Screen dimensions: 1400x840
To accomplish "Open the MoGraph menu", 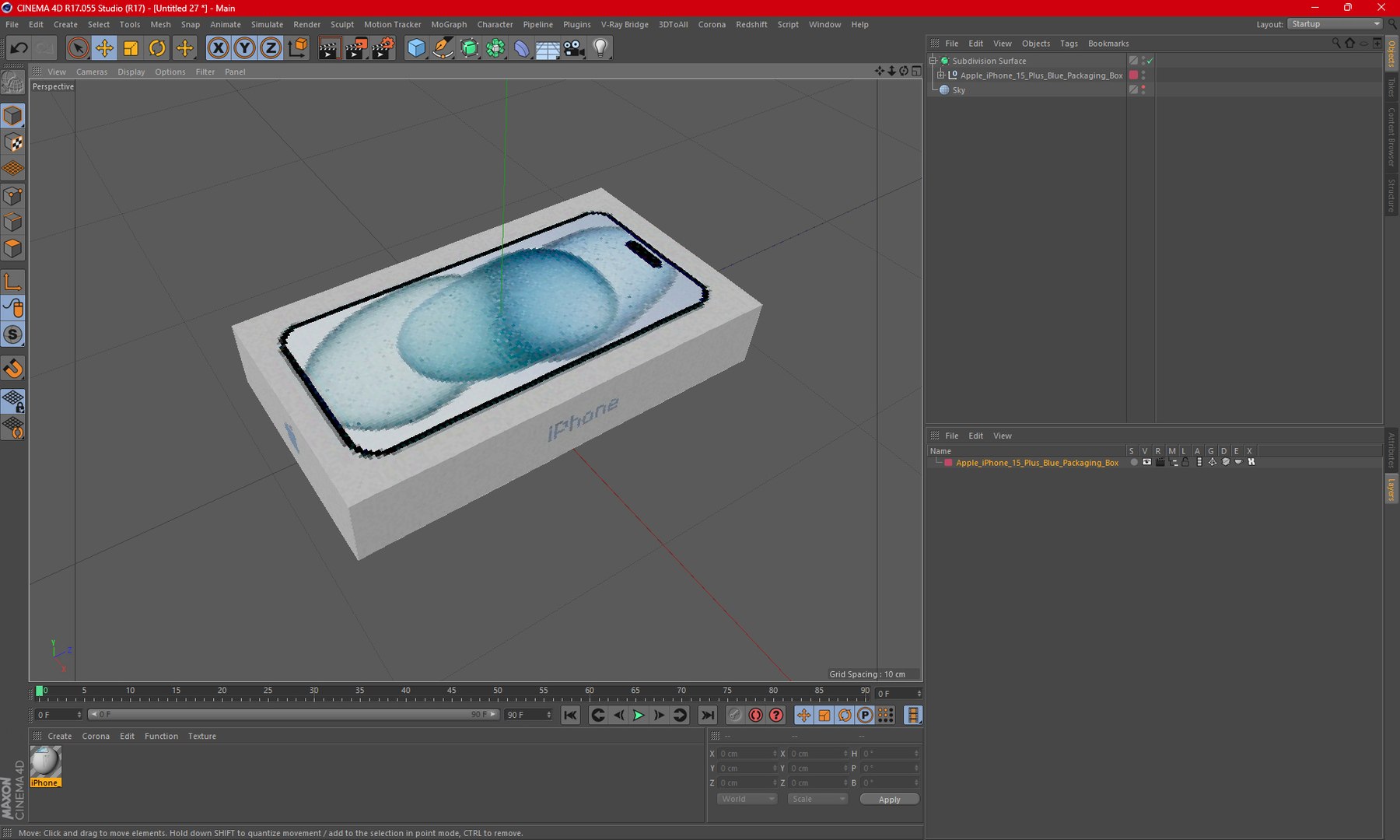I will click(449, 25).
